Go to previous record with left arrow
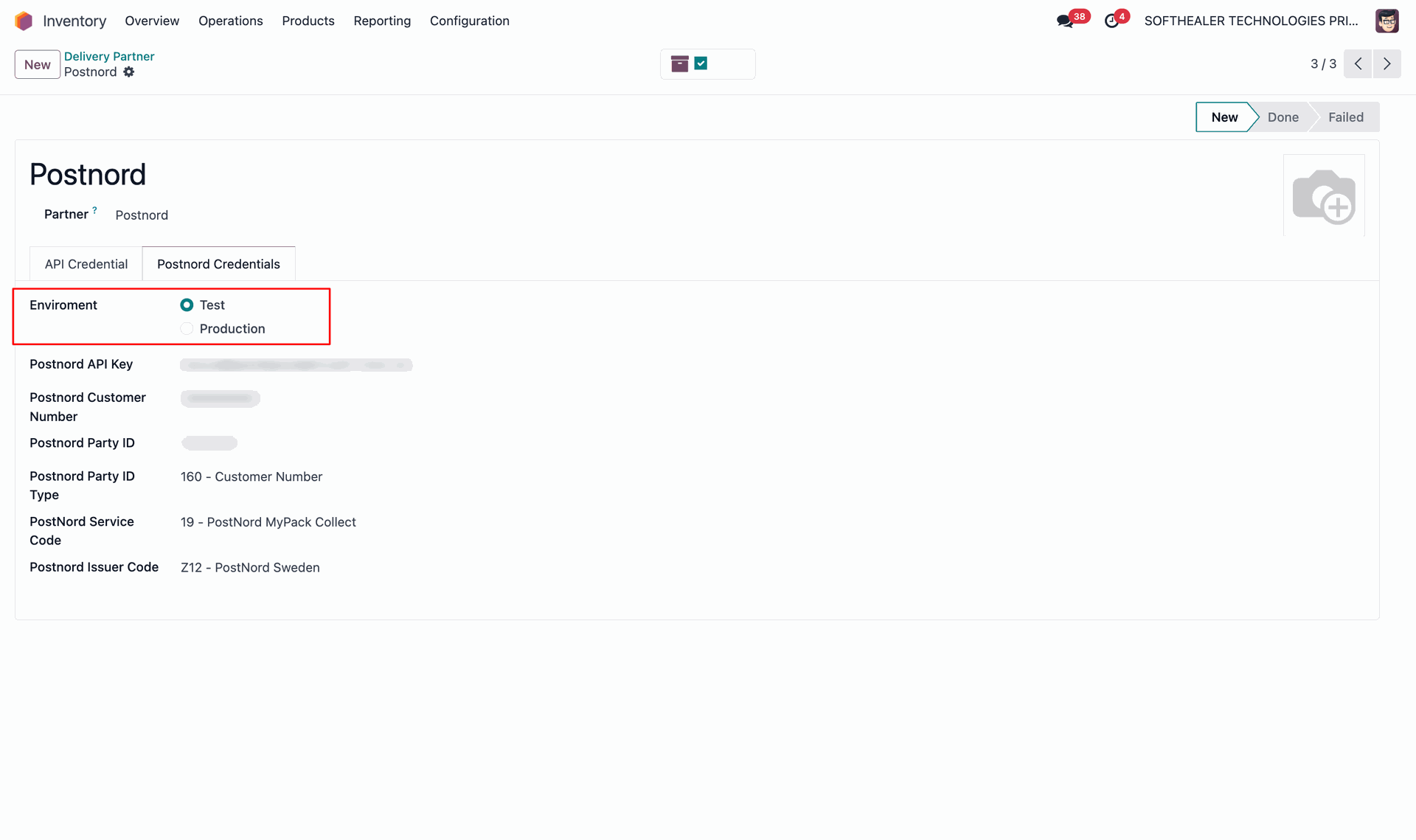Viewport: 1416px width, 840px height. pos(1358,64)
